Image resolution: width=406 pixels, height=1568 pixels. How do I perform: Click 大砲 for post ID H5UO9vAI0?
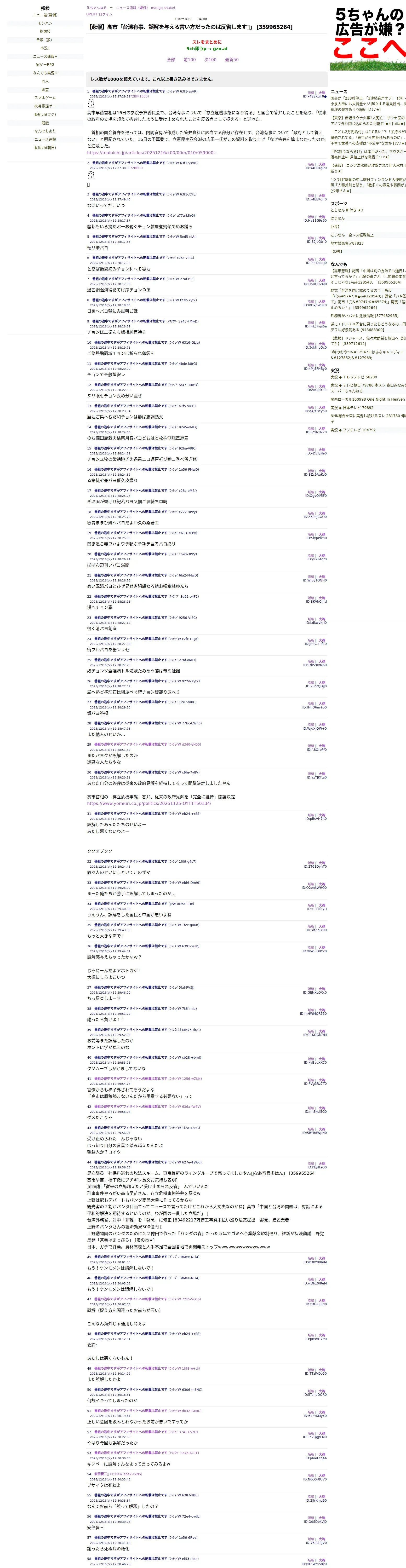tap(322, 281)
